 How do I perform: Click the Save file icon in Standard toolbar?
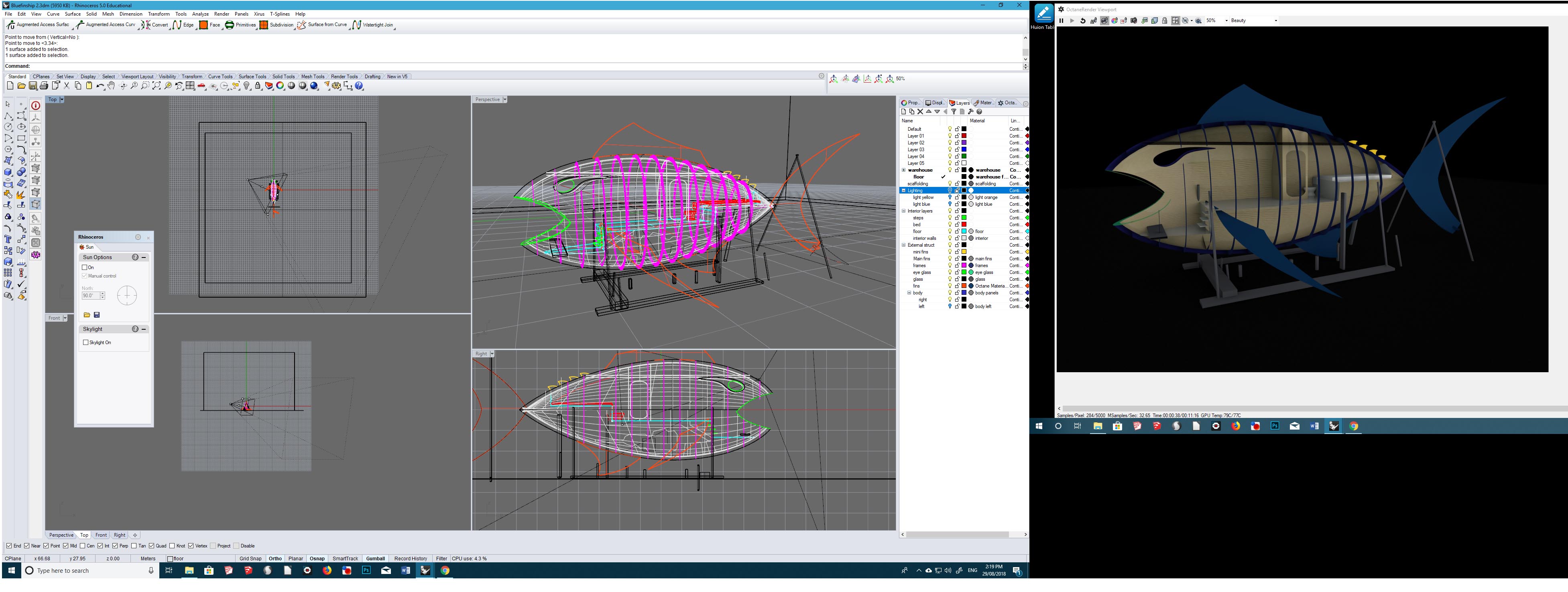click(32, 86)
